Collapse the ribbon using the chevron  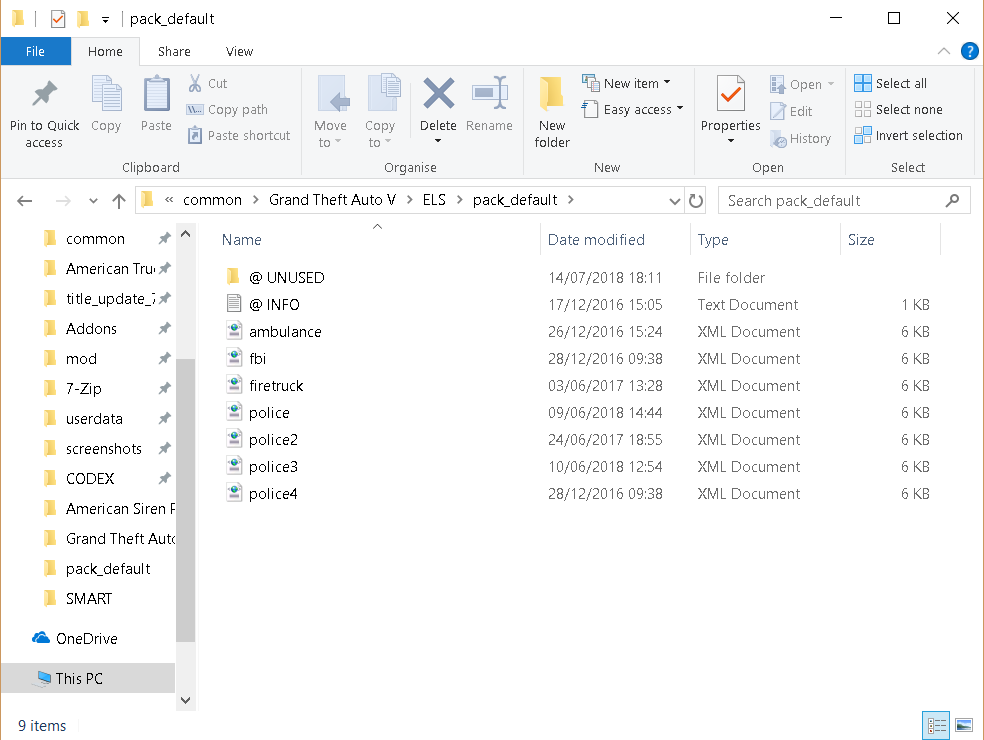click(x=943, y=51)
